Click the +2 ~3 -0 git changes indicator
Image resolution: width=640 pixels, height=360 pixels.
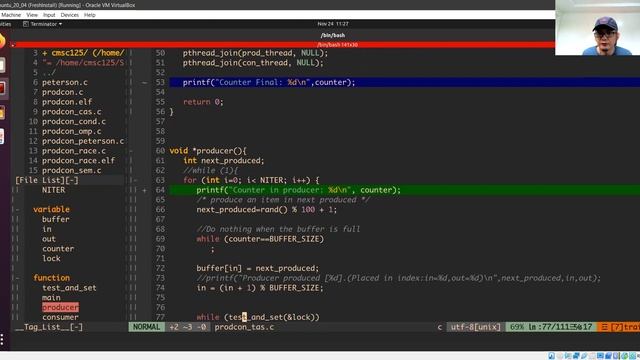point(188,327)
